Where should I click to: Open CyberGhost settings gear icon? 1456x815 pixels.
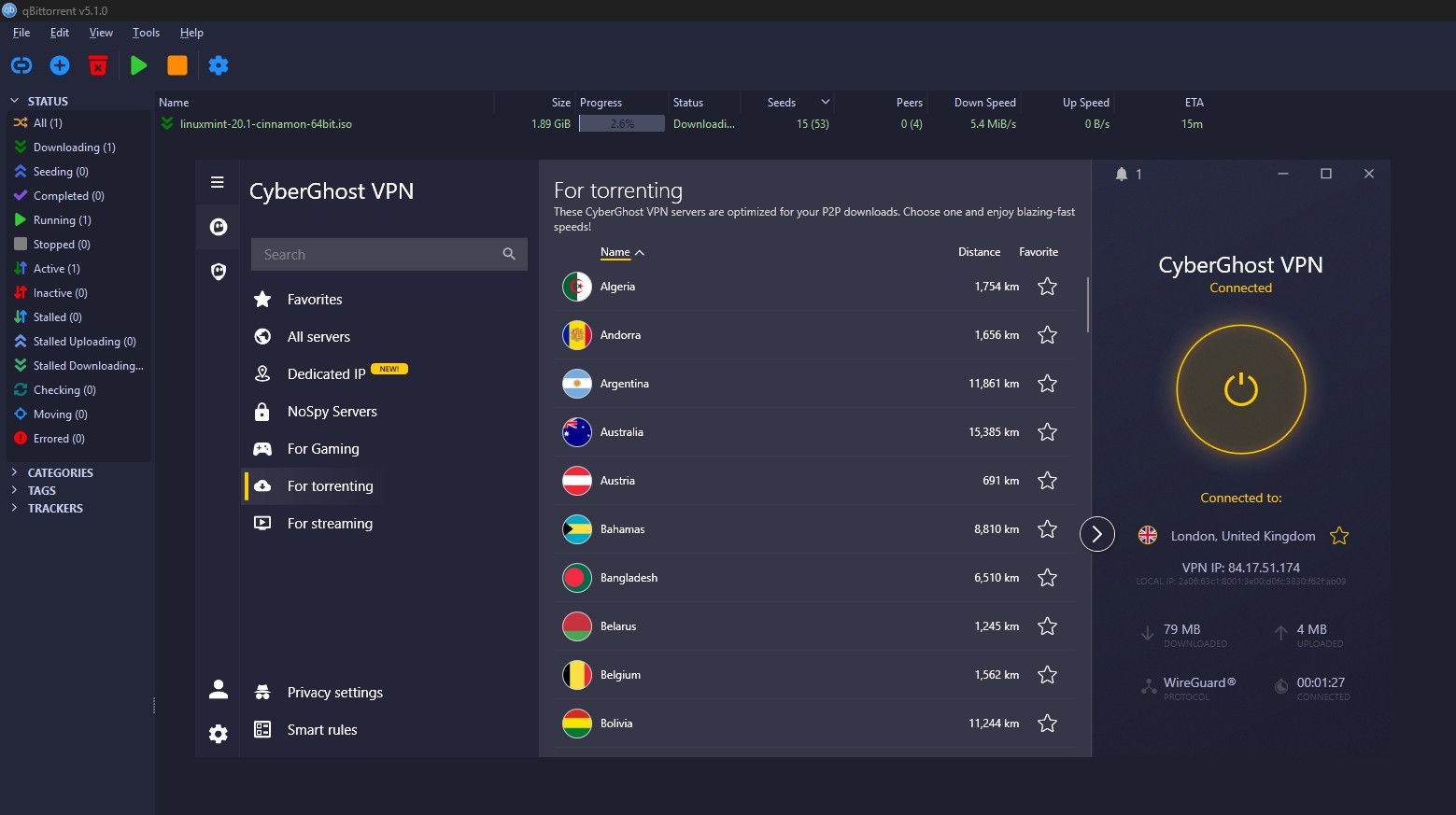[x=219, y=734]
